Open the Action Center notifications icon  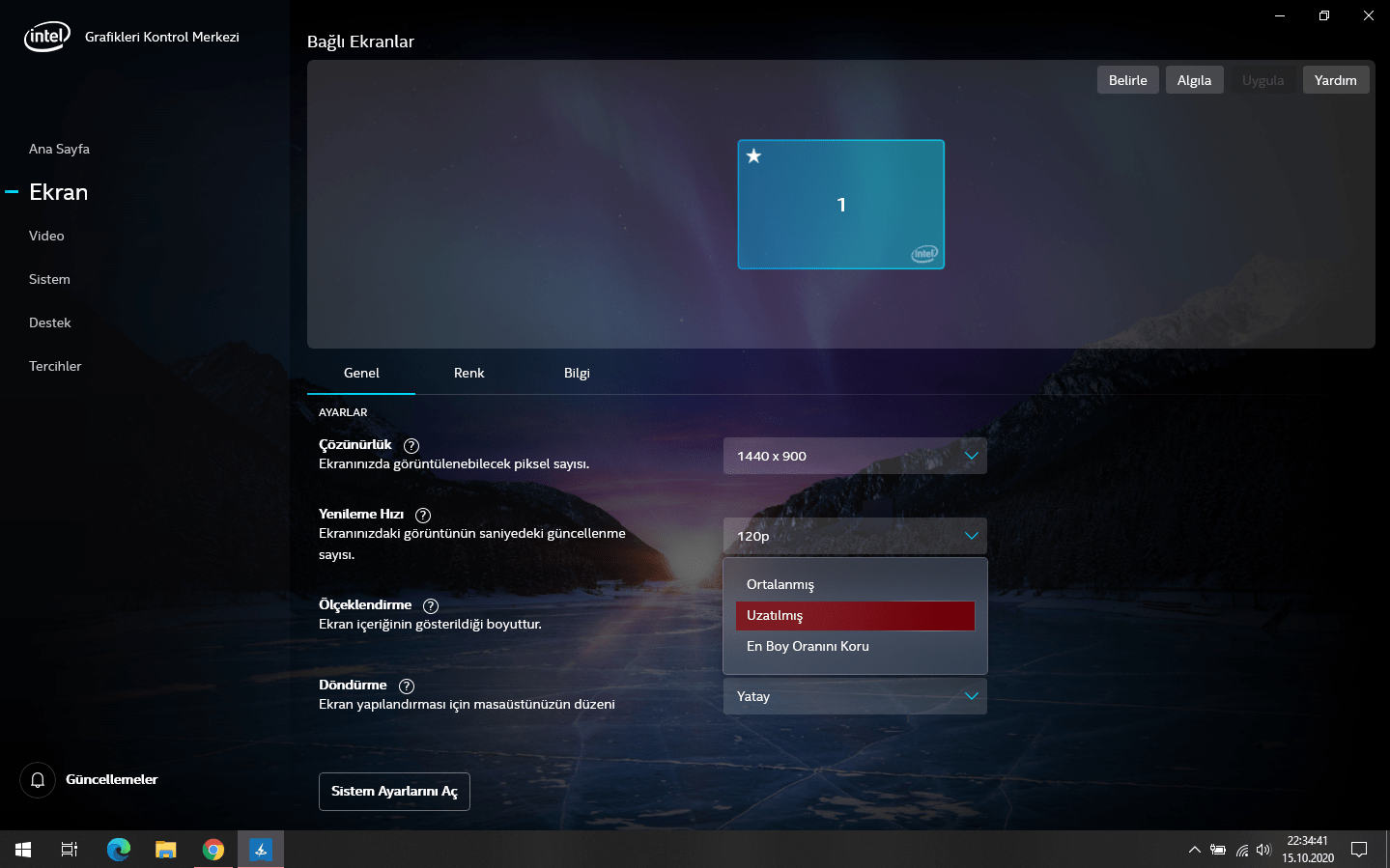tap(1359, 850)
